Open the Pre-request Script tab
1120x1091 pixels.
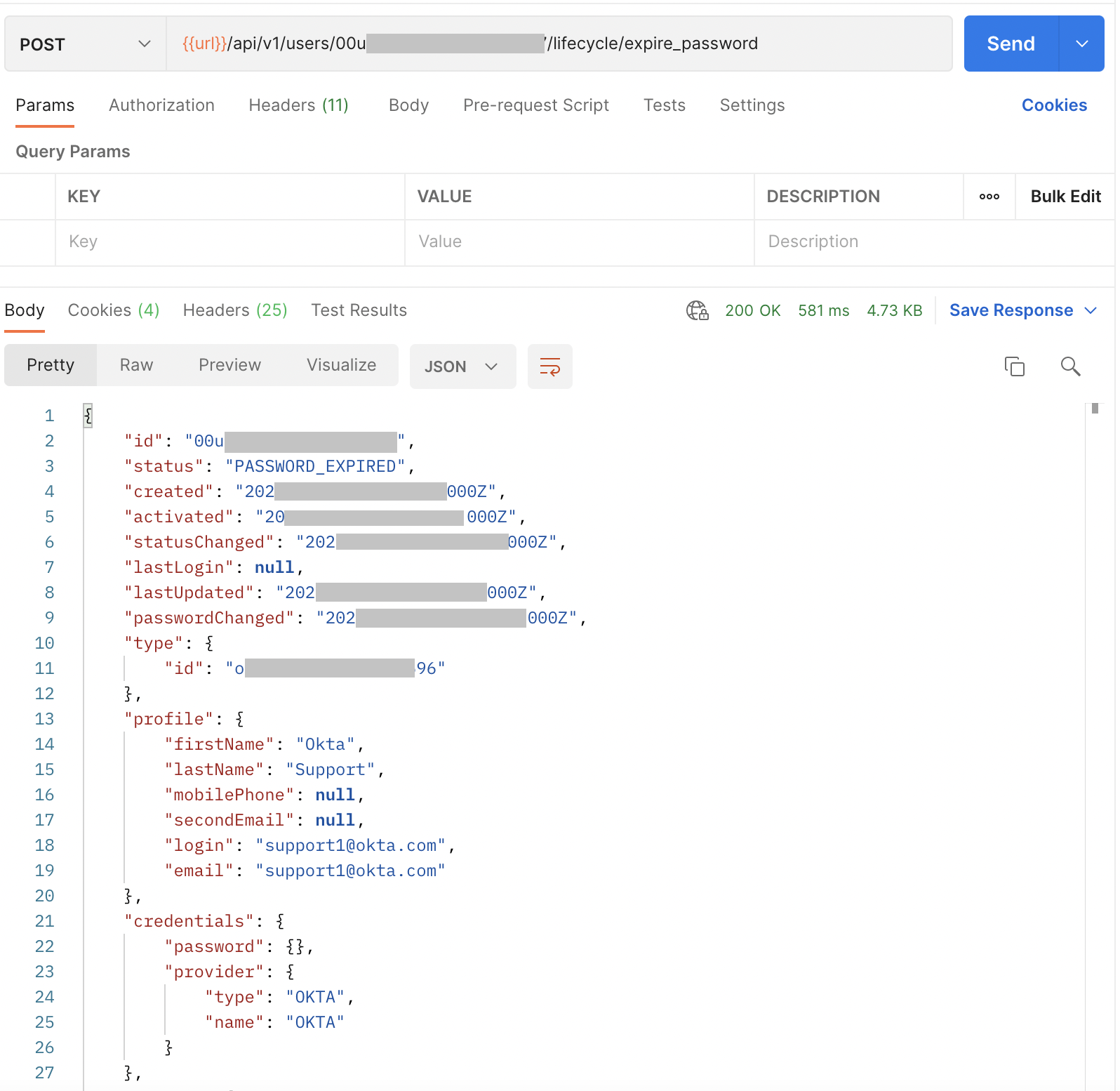pos(536,105)
